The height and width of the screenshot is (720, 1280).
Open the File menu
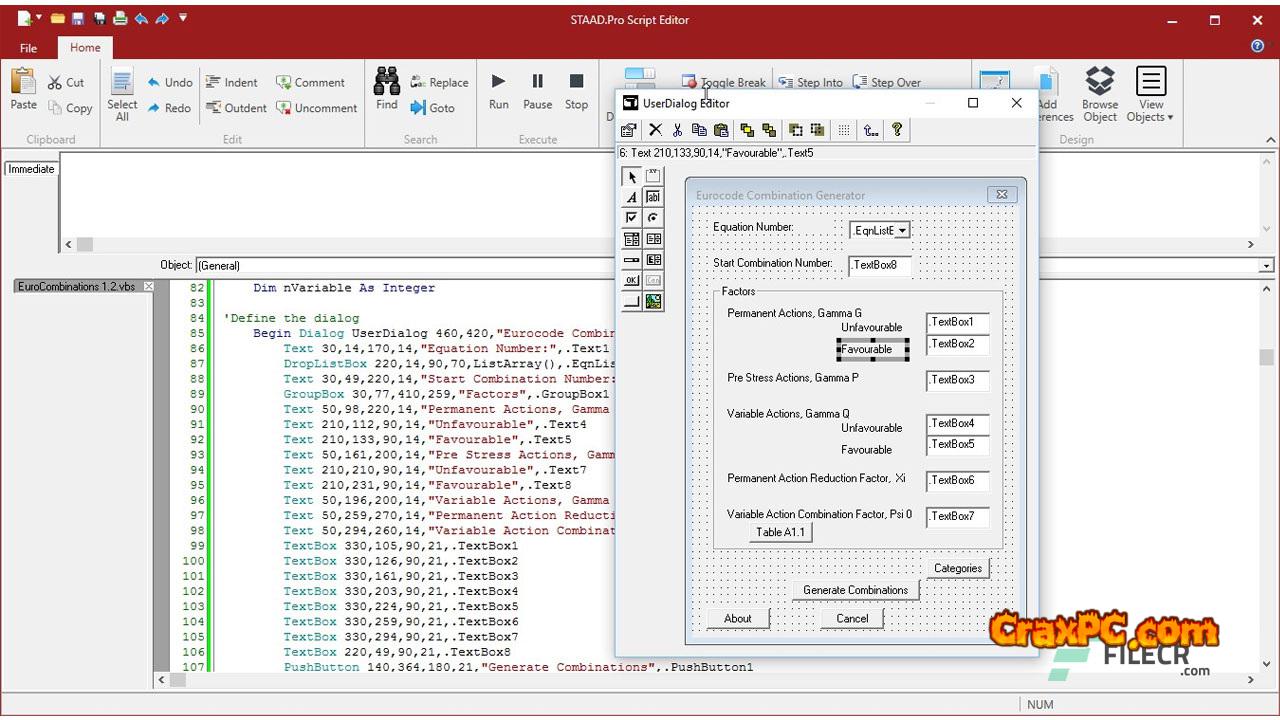(29, 48)
